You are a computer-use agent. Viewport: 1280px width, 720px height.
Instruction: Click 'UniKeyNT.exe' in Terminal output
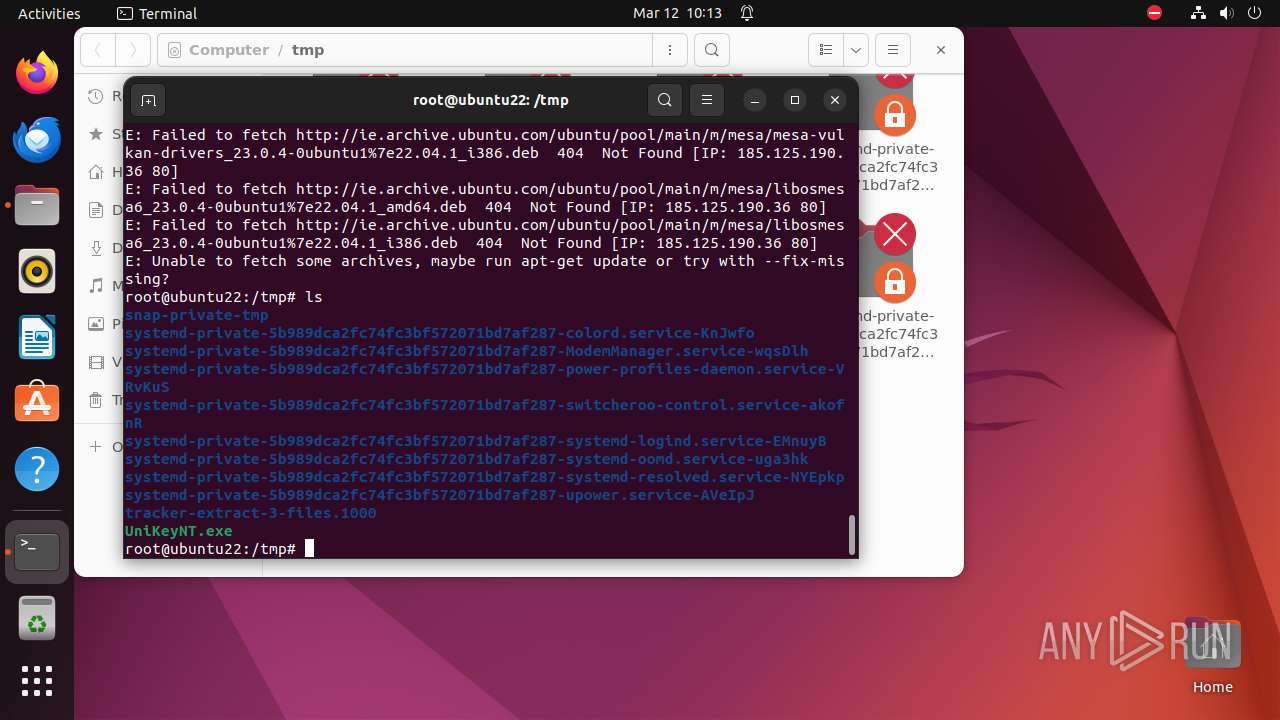point(178,531)
